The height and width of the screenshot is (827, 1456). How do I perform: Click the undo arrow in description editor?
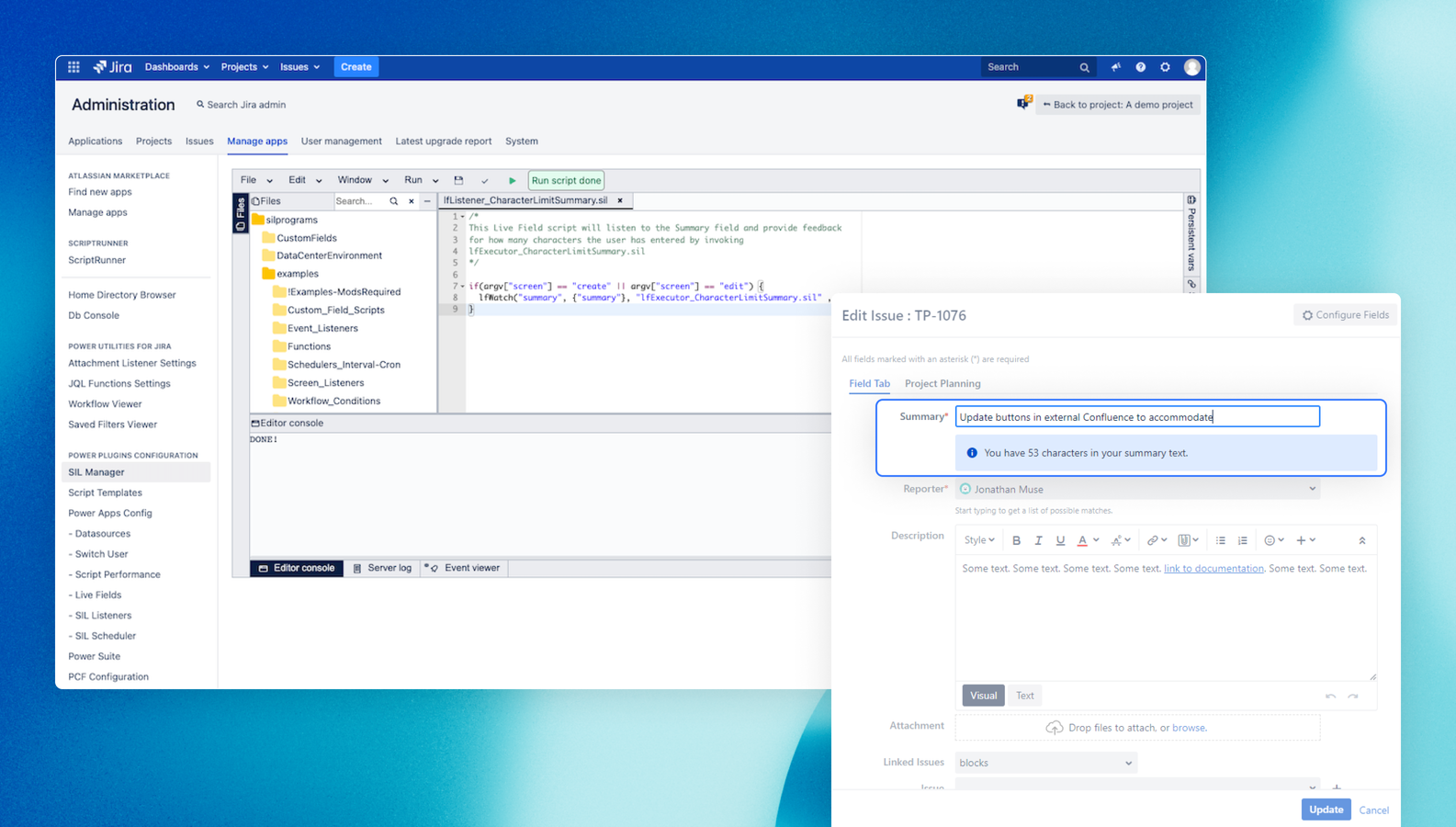[x=1331, y=696]
